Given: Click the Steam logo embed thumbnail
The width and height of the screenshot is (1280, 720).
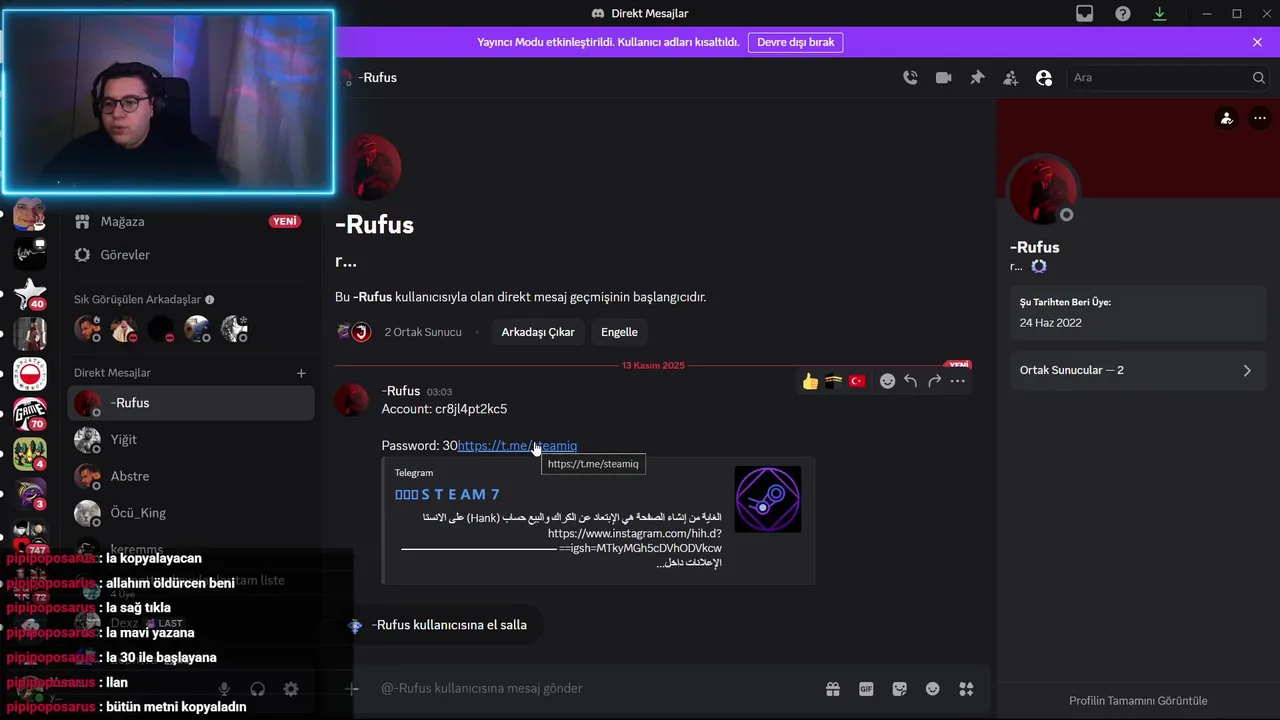Looking at the screenshot, I should (x=768, y=499).
